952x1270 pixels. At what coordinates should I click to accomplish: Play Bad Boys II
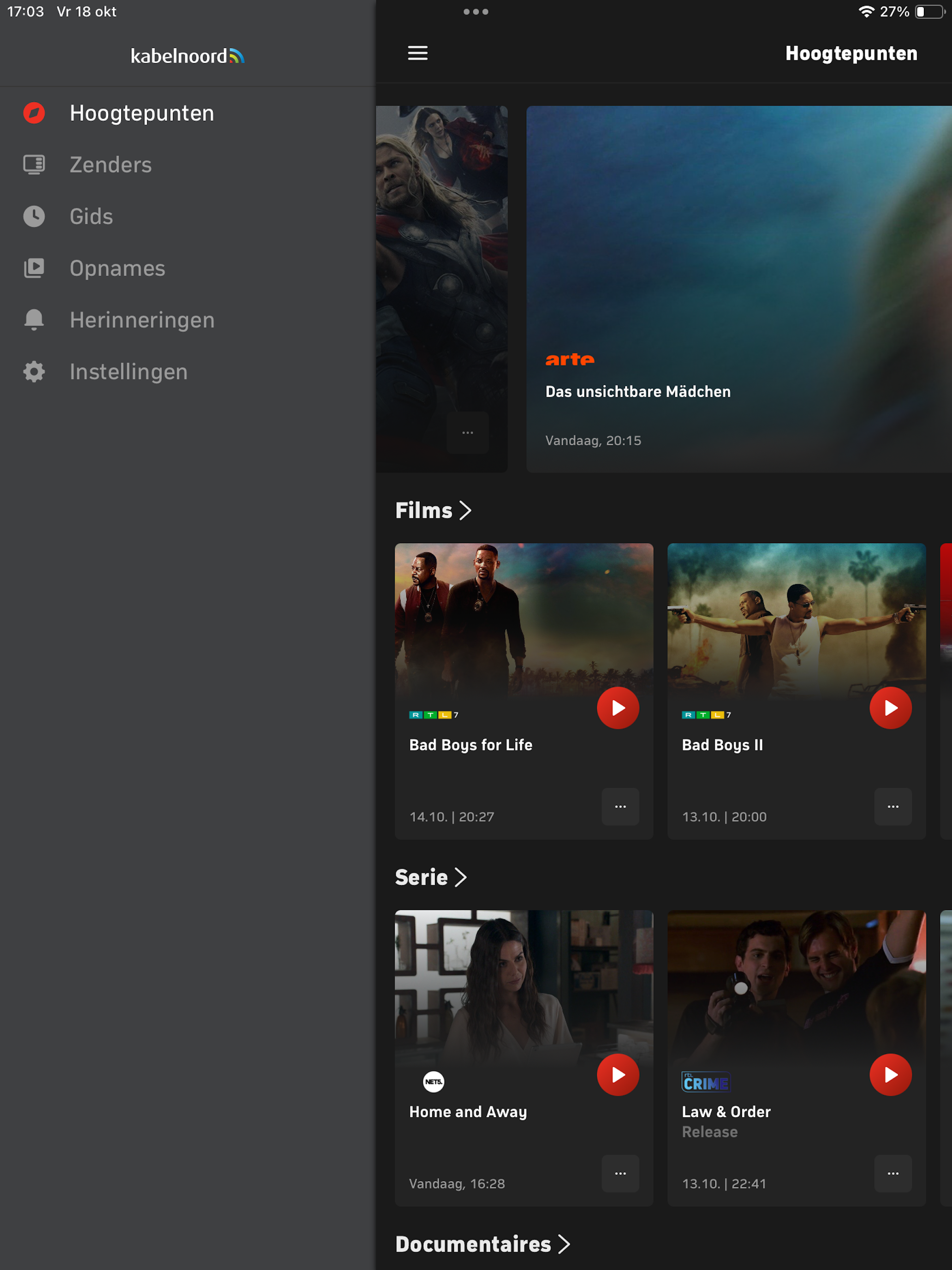pyautogui.click(x=891, y=708)
